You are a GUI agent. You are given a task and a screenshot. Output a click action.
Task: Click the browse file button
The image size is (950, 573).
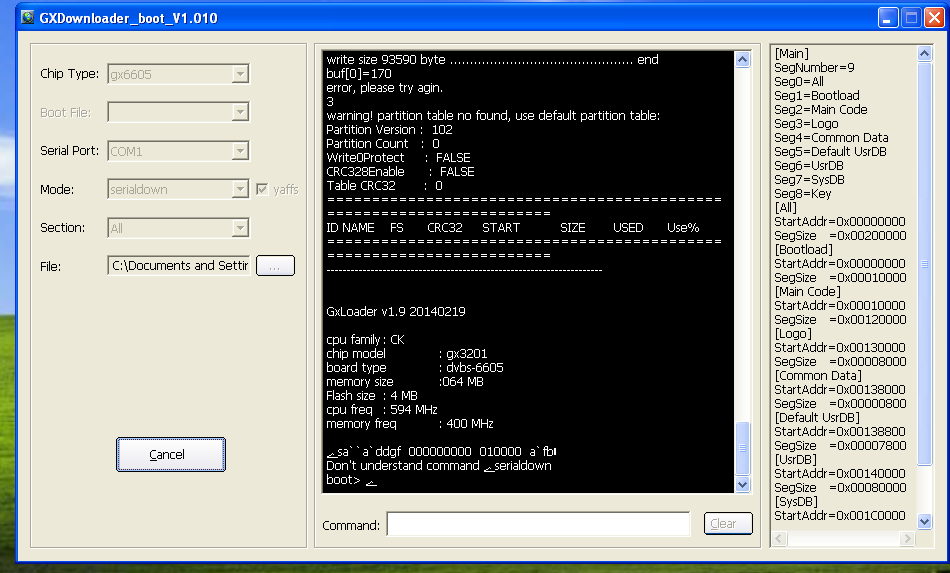275,265
